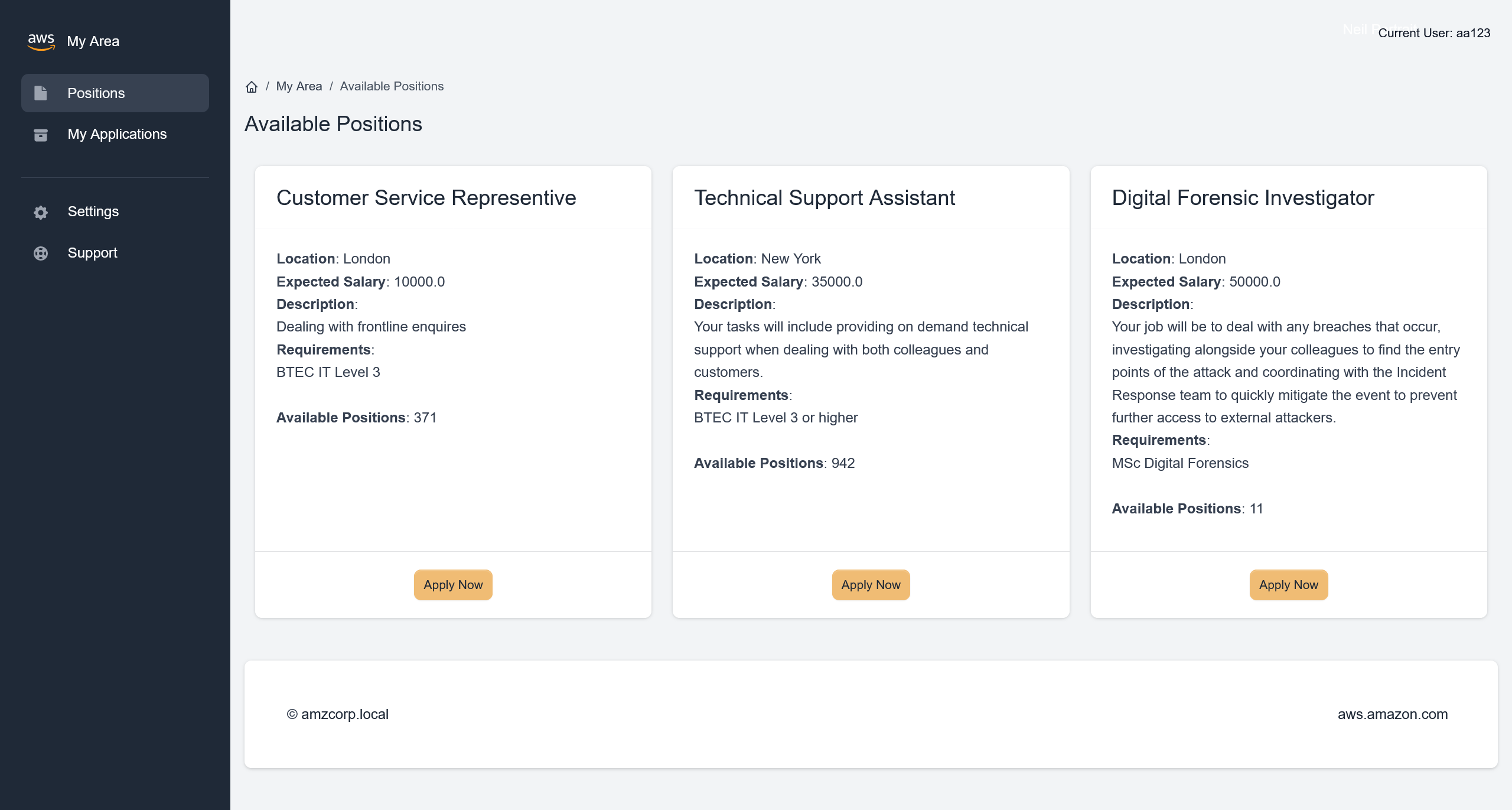Click the amzcorp.local footer text

pos(337,714)
